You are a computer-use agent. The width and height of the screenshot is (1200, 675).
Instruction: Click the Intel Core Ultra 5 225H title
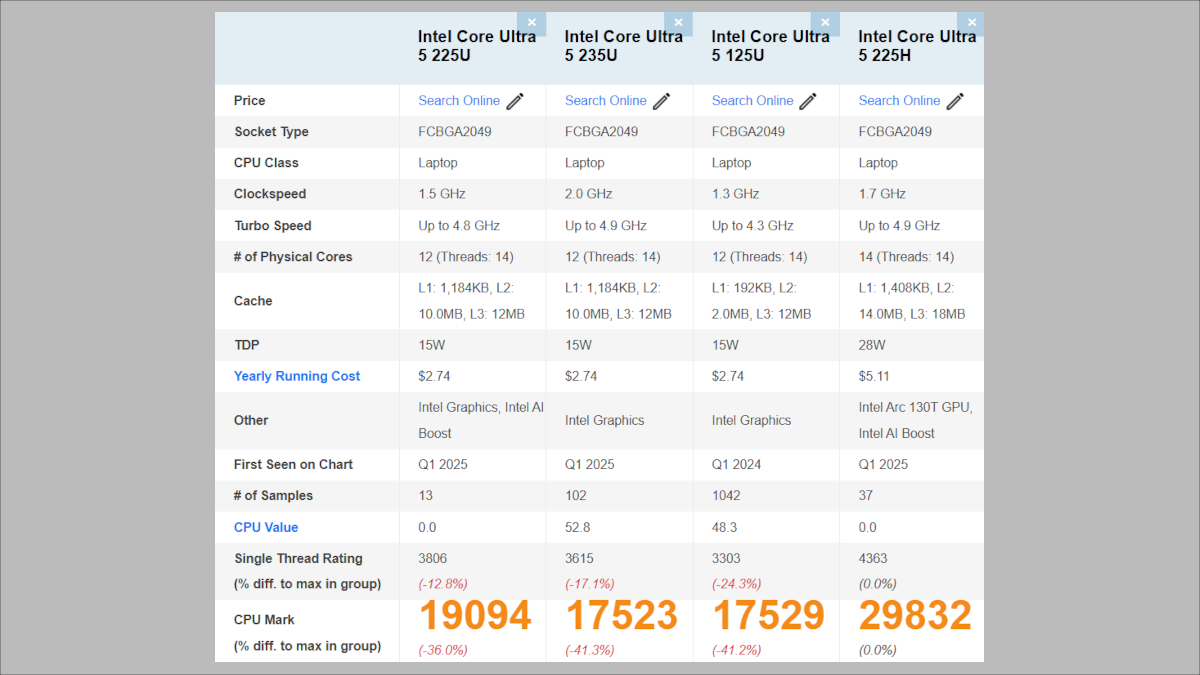click(916, 46)
